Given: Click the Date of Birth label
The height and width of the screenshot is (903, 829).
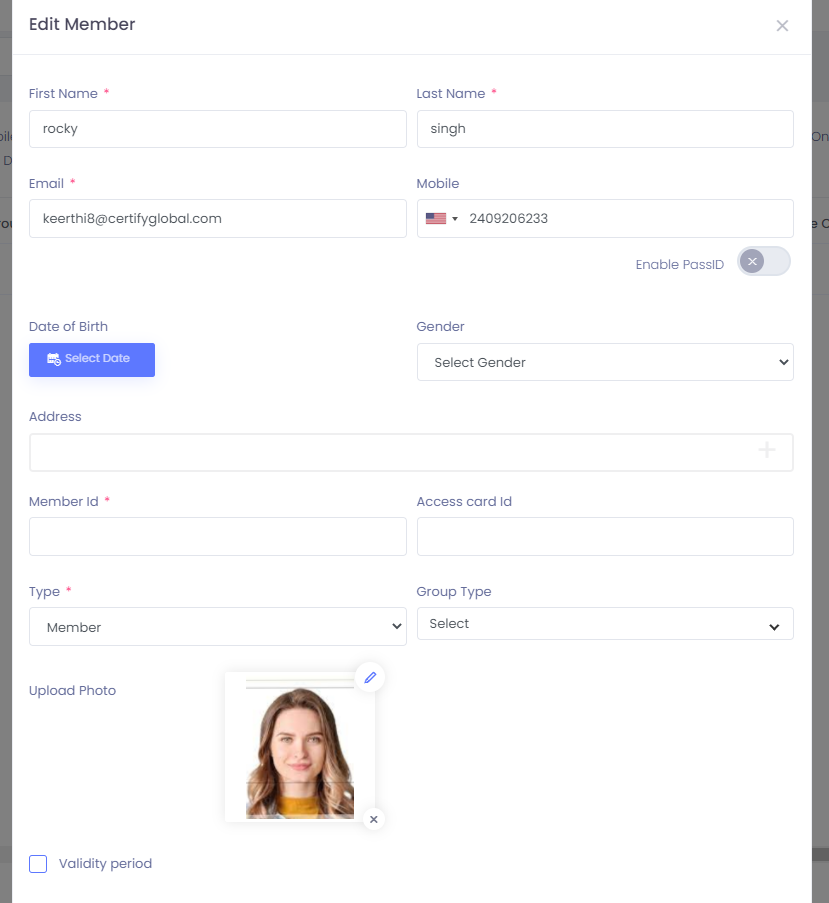Looking at the screenshot, I should click(x=69, y=327).
